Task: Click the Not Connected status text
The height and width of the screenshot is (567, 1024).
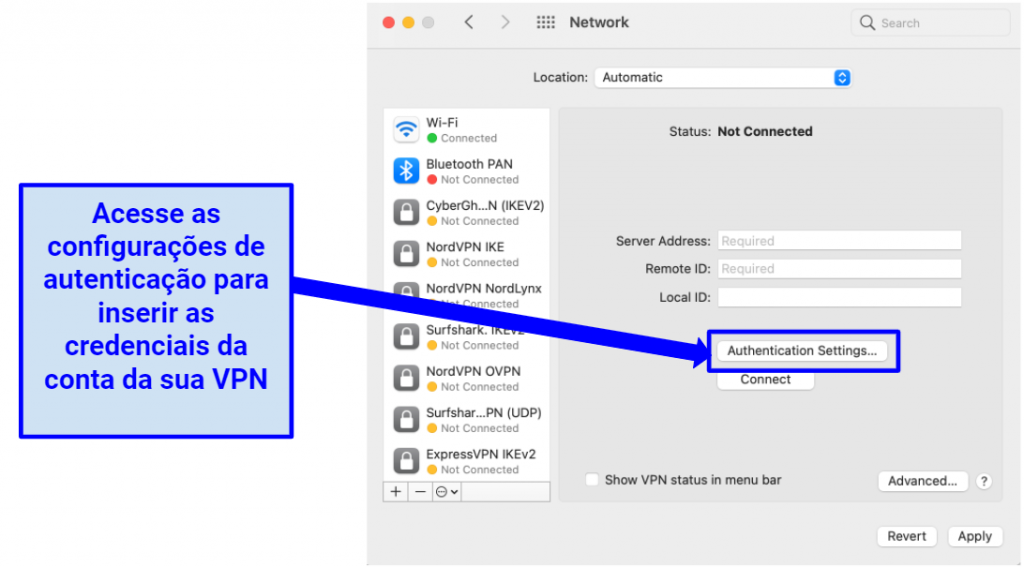Action: pyautogui.click(x=765, y=131)
